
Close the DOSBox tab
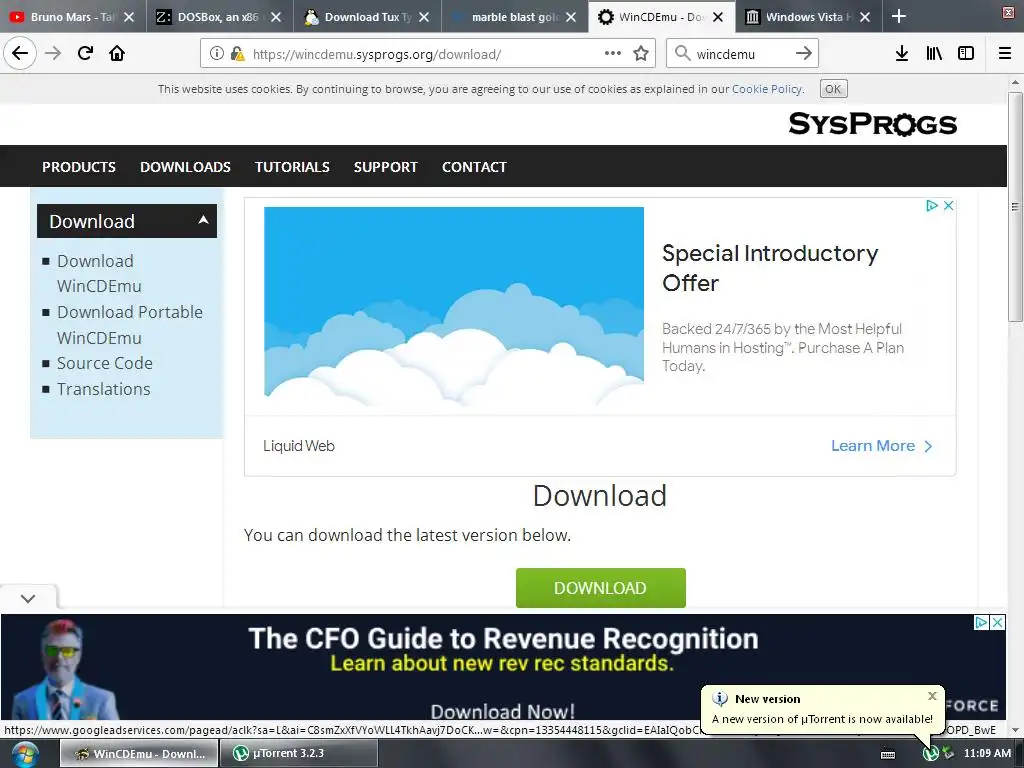click(276, 17)
